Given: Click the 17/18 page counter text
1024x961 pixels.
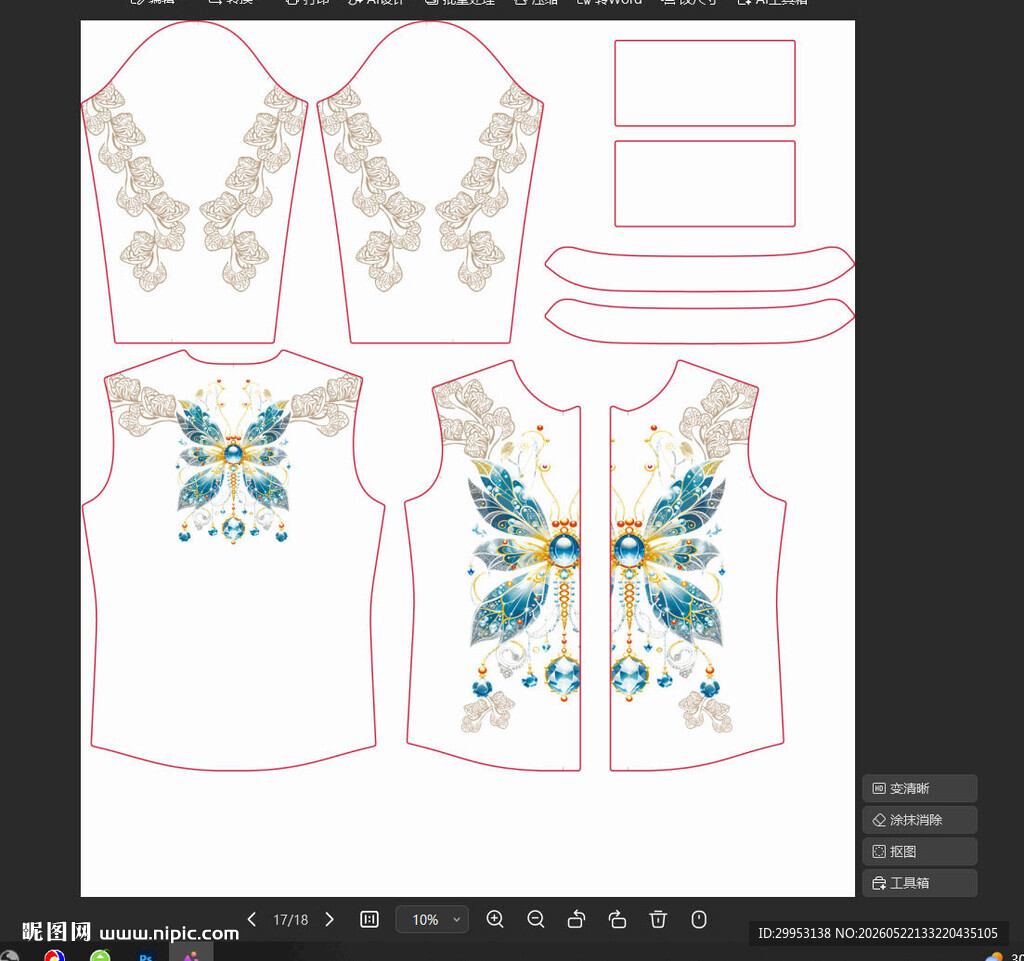Looking at the screenshot, I should coord(291,920).
